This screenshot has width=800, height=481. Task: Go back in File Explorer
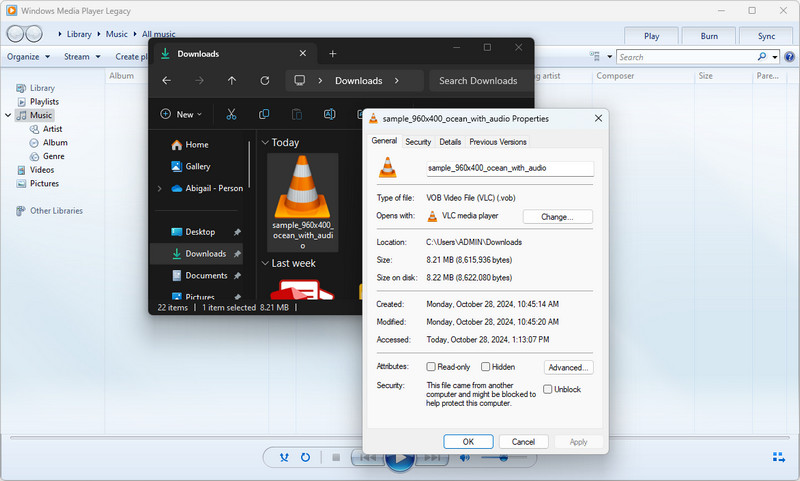coord(166,81)
